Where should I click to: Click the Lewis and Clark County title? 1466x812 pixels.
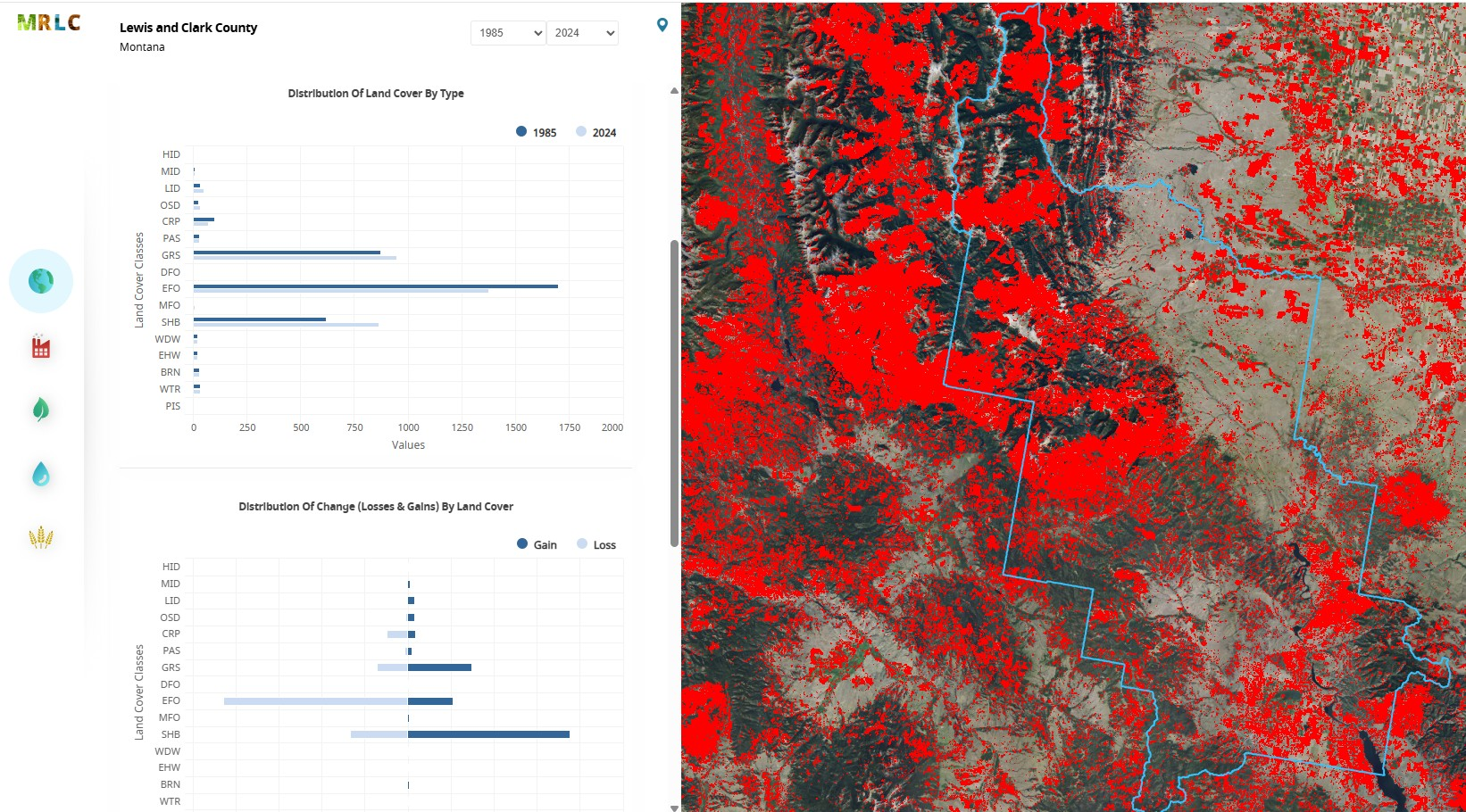pyautogui.click(x=188, y=28)
